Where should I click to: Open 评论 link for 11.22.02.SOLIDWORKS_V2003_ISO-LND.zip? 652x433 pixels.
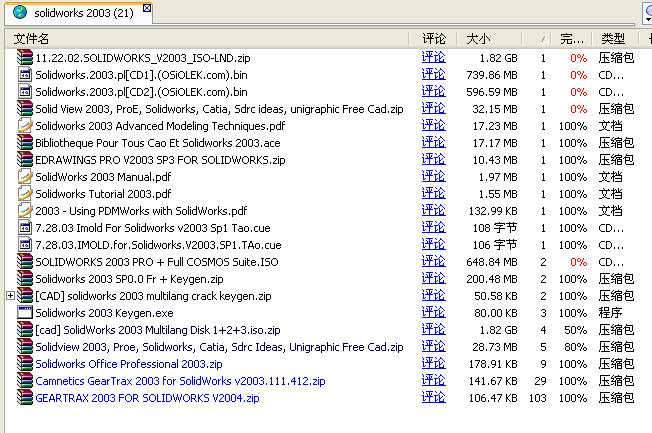pyautogui.click(x=433, y=57)
